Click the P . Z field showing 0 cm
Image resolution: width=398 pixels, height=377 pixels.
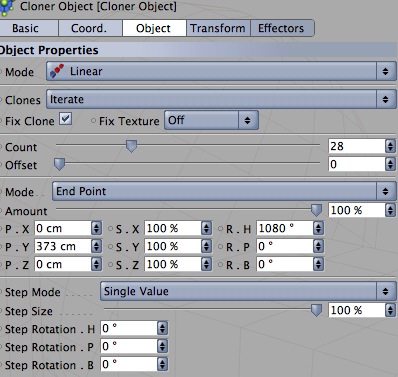click(x=63, y=264)
